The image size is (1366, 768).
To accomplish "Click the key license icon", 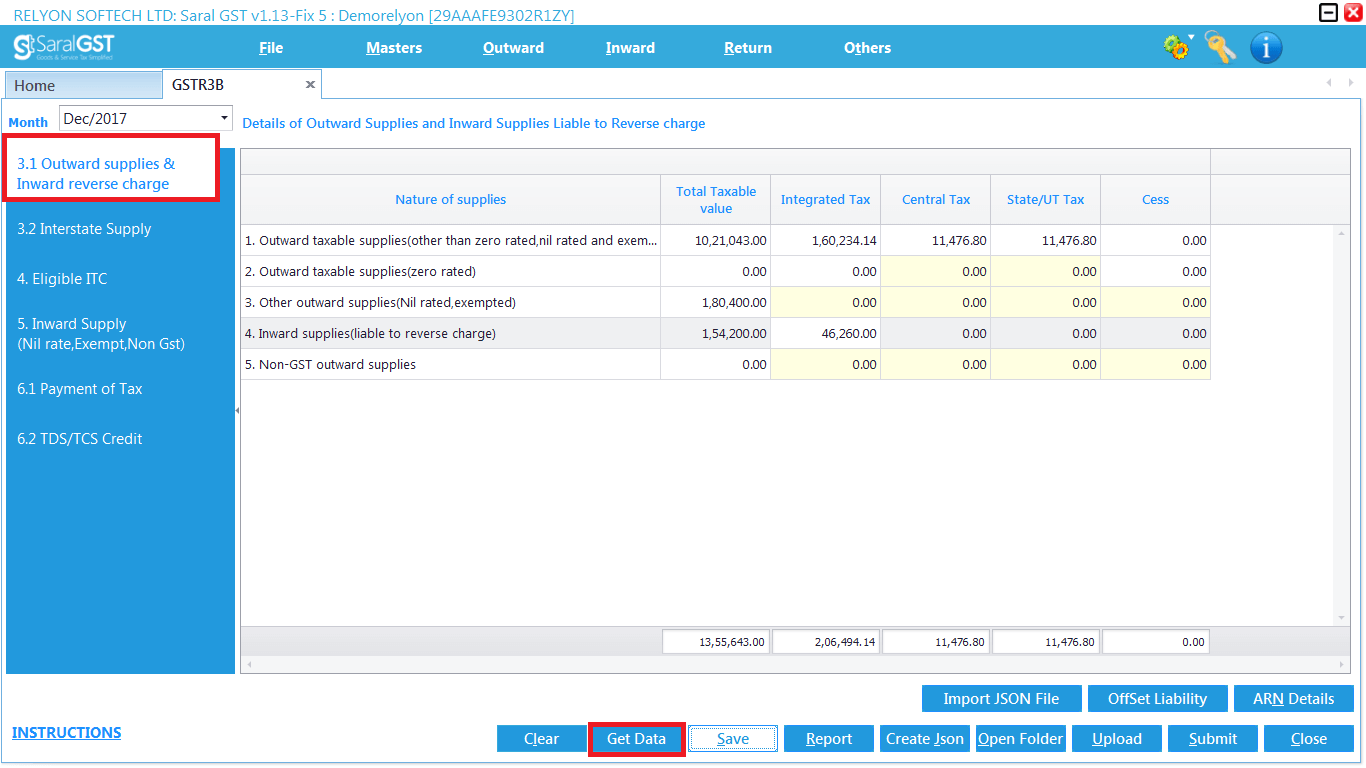I will (x=1220, y=47).
